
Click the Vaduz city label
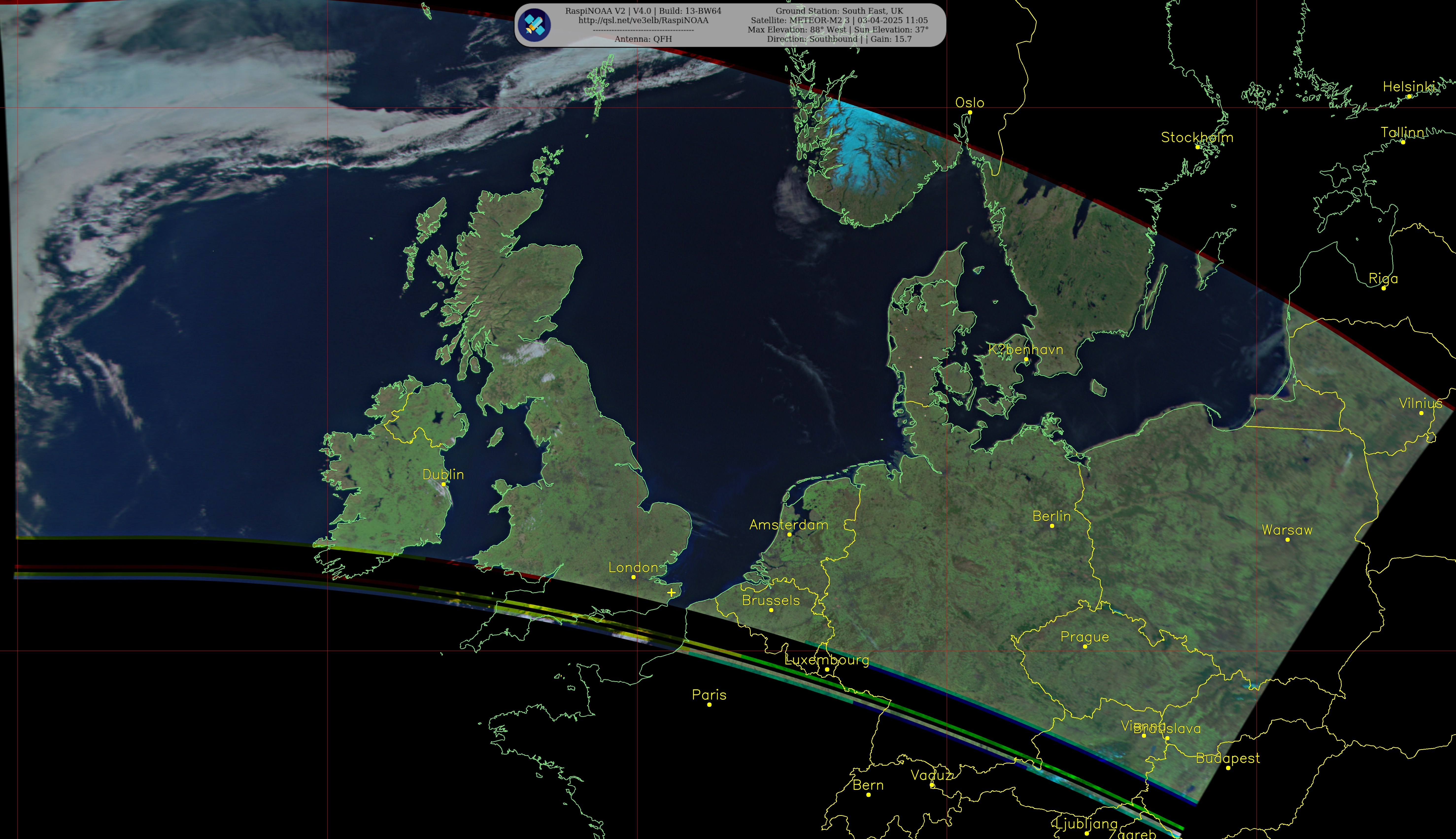coord(931,776)
